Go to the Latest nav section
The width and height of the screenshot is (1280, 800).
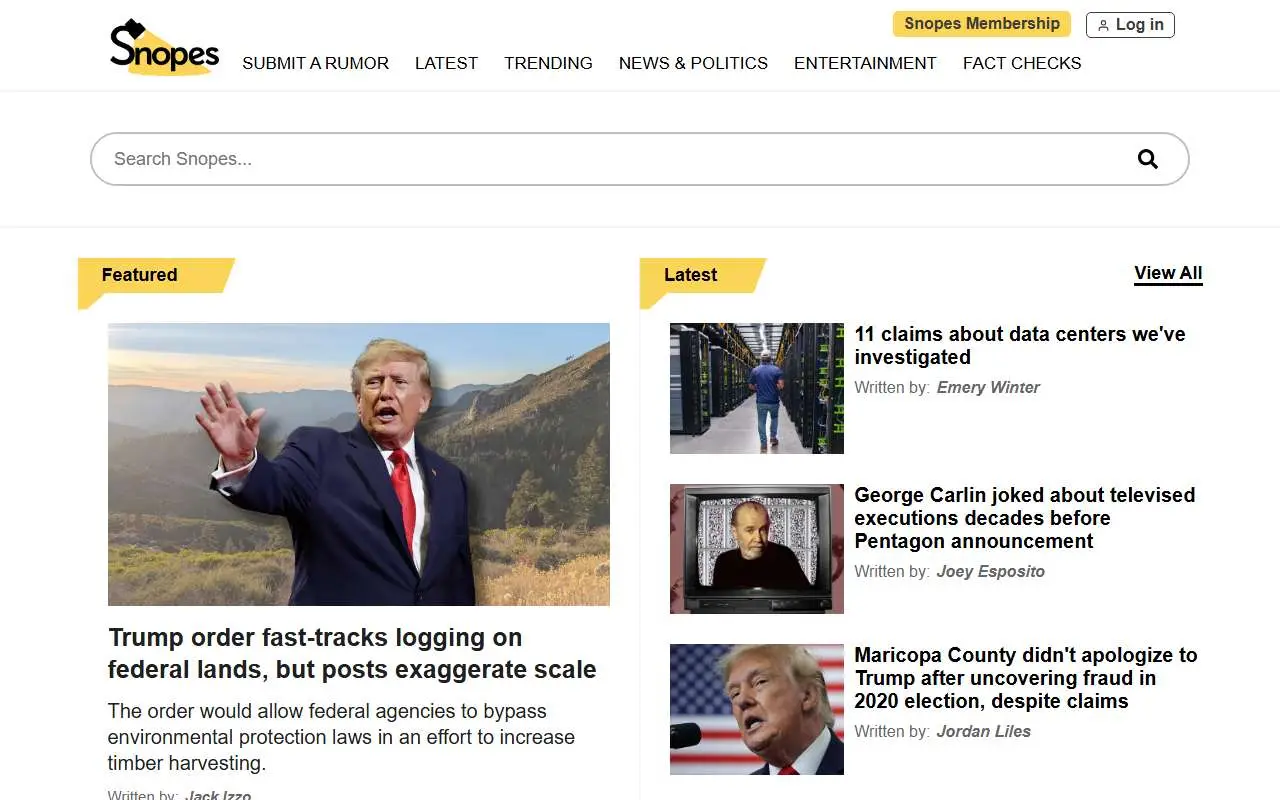click(x=446, y=63)
